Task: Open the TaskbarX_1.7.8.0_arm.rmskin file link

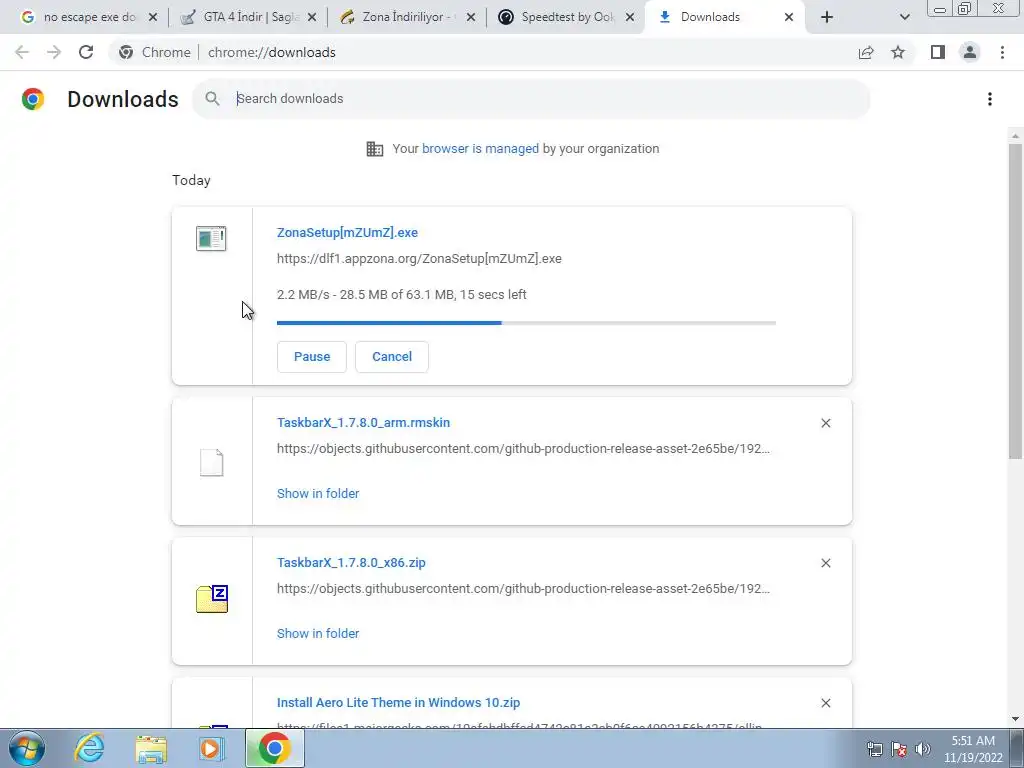Action: tap(363, 423)
